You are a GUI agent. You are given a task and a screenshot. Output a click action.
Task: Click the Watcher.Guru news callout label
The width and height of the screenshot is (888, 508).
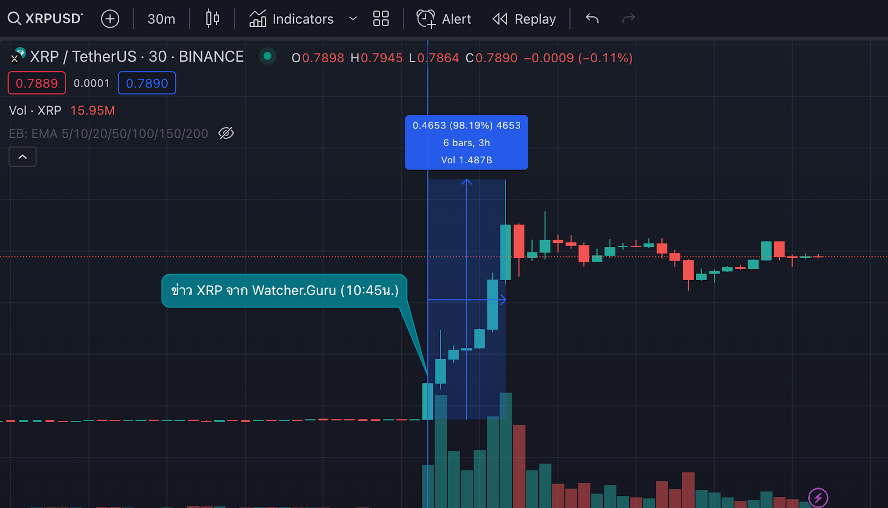(x=284, y=291)
